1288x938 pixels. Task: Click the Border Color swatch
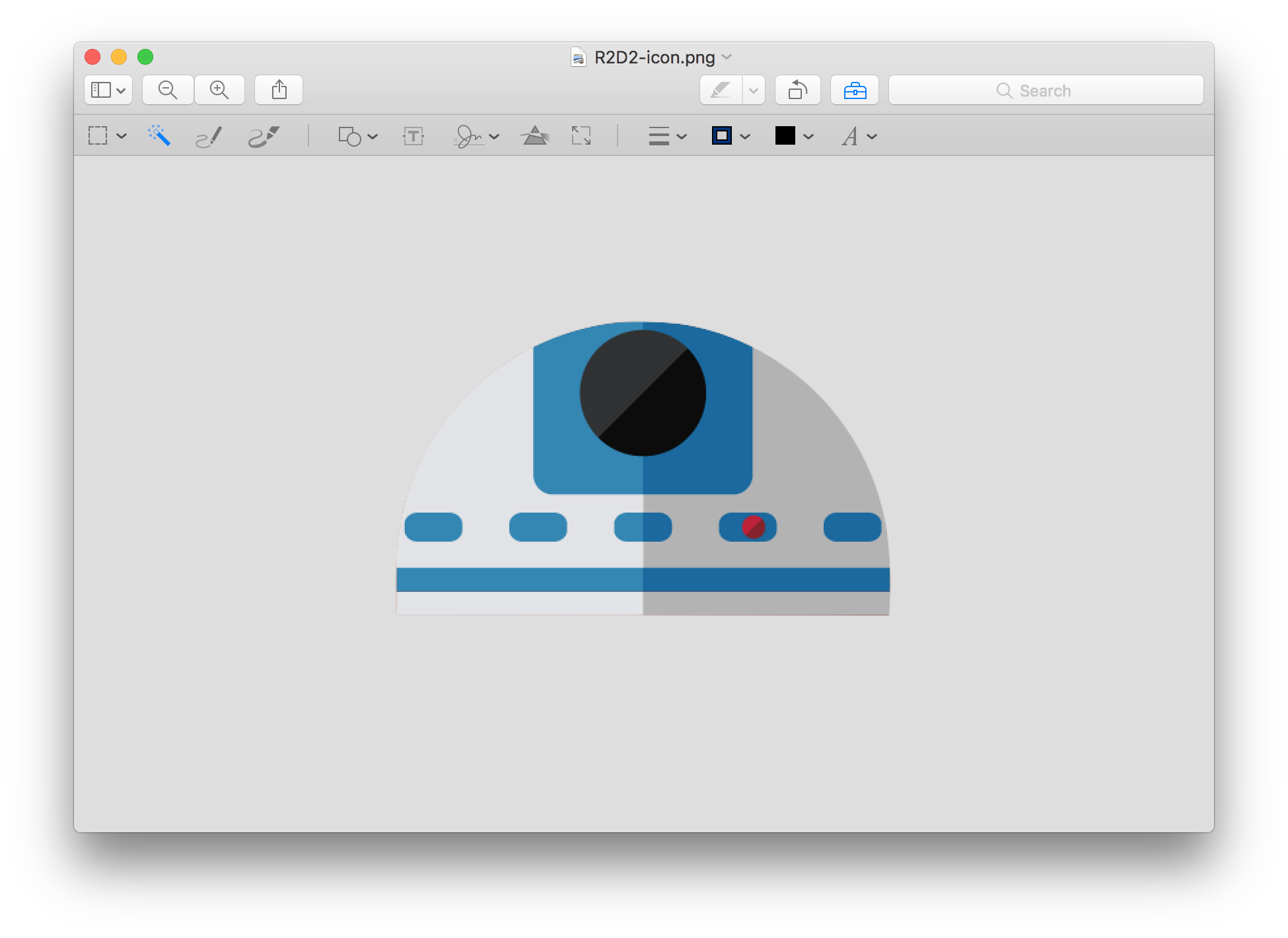coord(722,135)
